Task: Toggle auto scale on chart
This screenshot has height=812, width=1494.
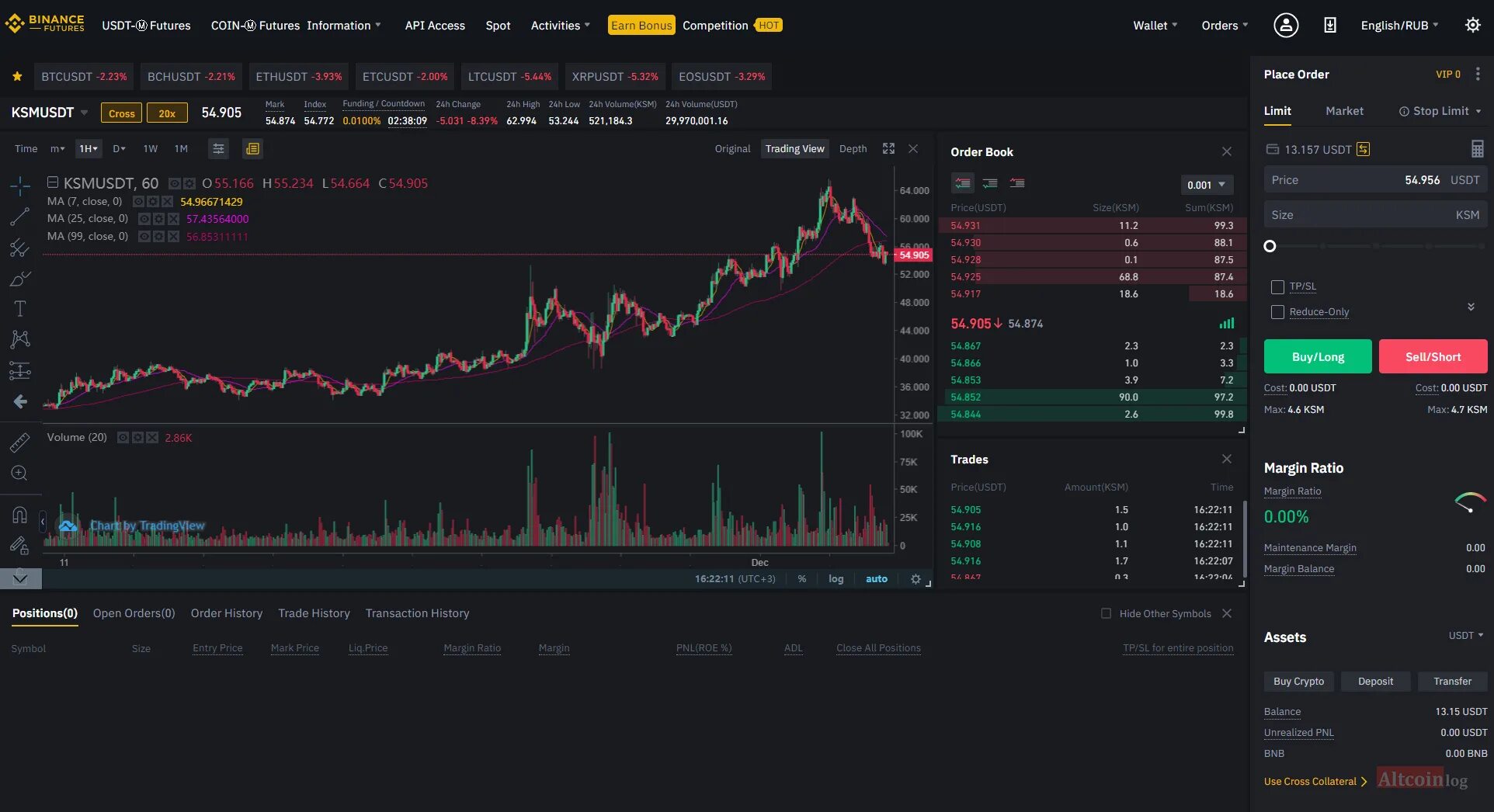Action: coord(876,579)
